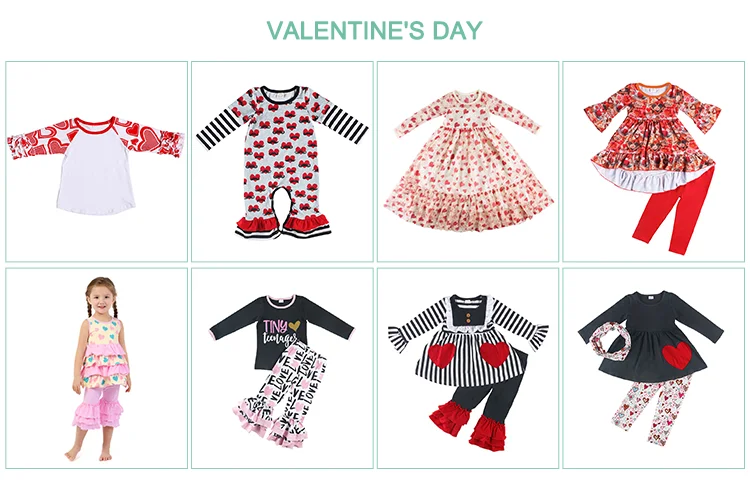View the orange floral tunic outfit
This screenshot has width=750, height=482.
653,162
